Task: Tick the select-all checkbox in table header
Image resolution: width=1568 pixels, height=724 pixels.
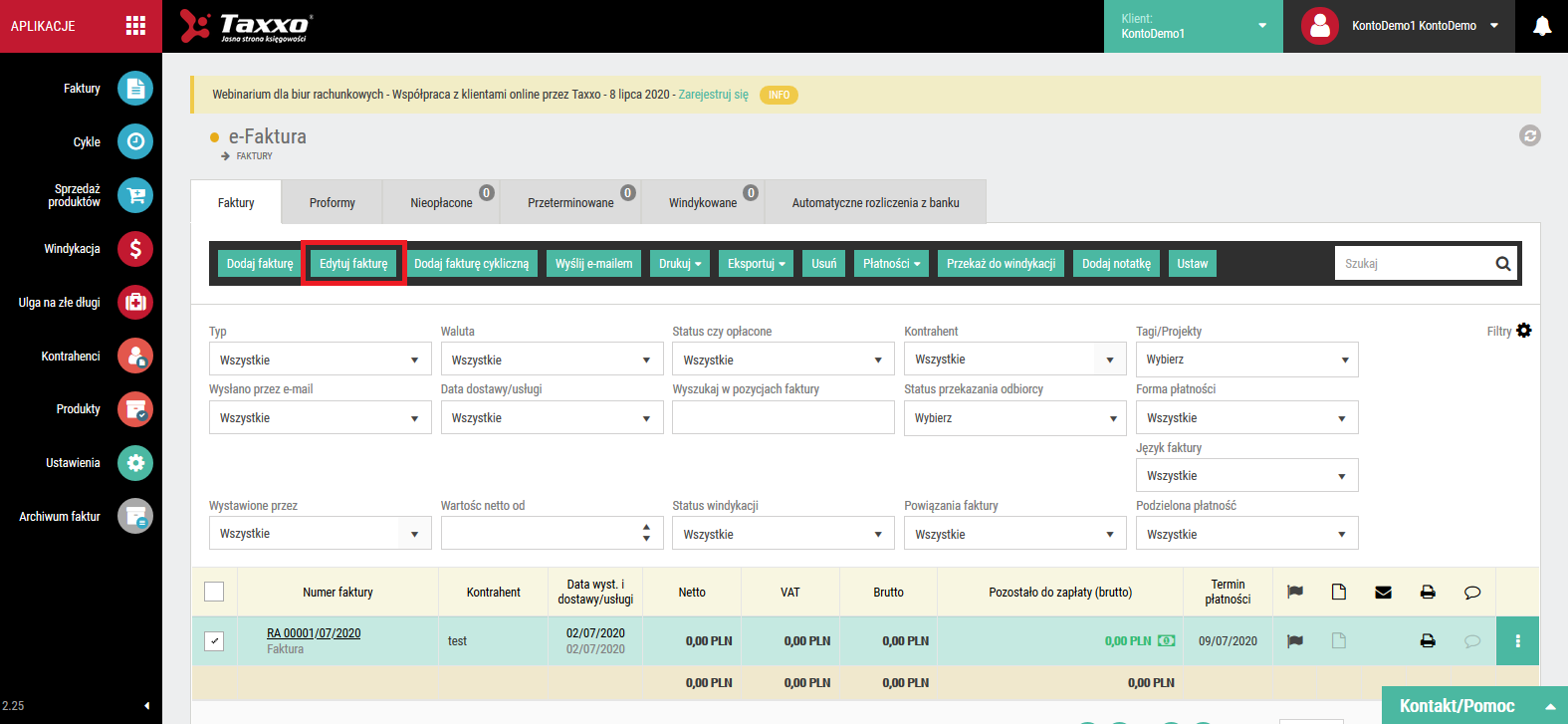Action: 214,592
